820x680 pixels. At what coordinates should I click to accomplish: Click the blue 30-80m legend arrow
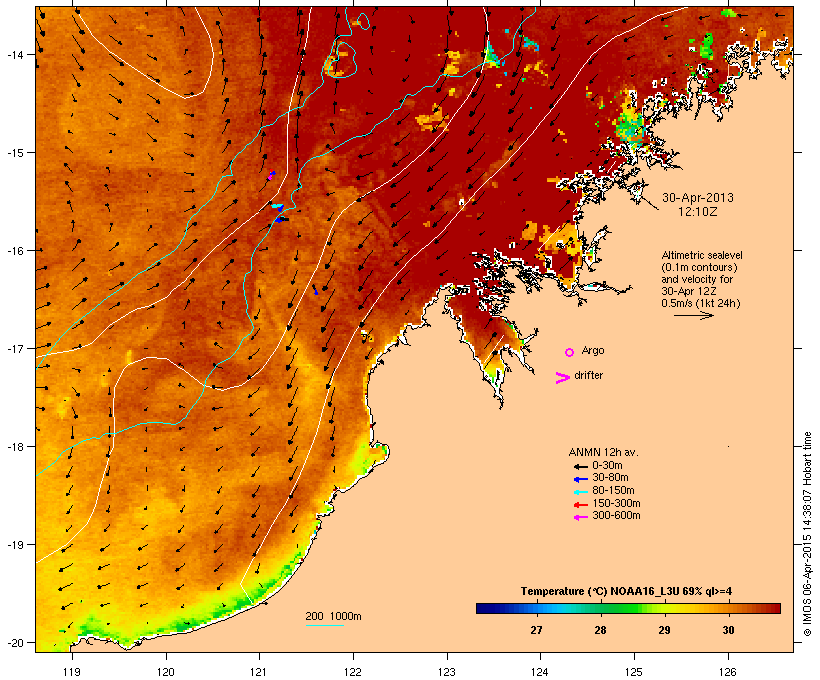tap(580, 479)
